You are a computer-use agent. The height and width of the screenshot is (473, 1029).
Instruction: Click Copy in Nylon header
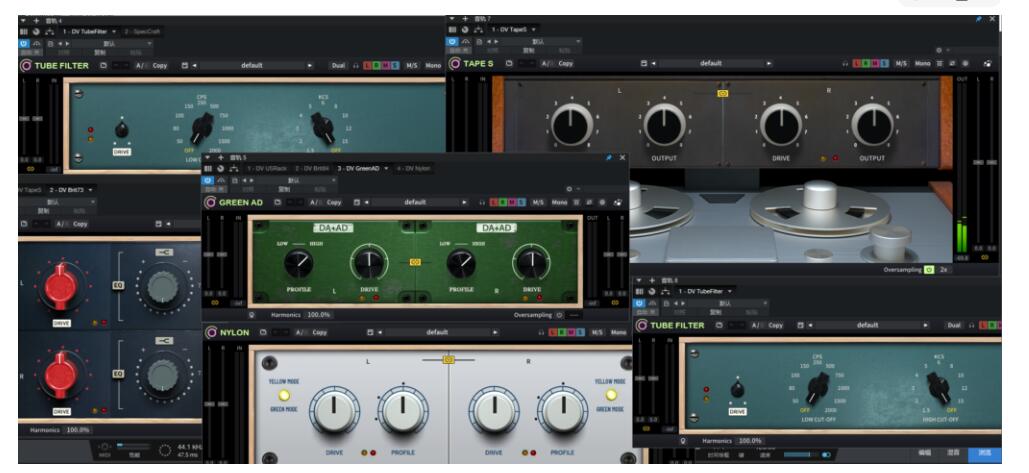click(319, 333)
